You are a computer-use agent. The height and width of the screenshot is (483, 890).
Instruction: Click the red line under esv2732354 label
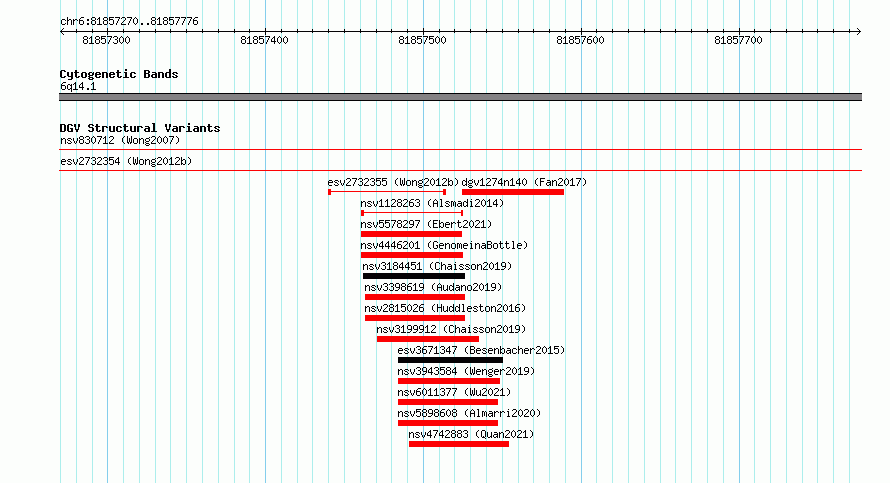(460, 171)
